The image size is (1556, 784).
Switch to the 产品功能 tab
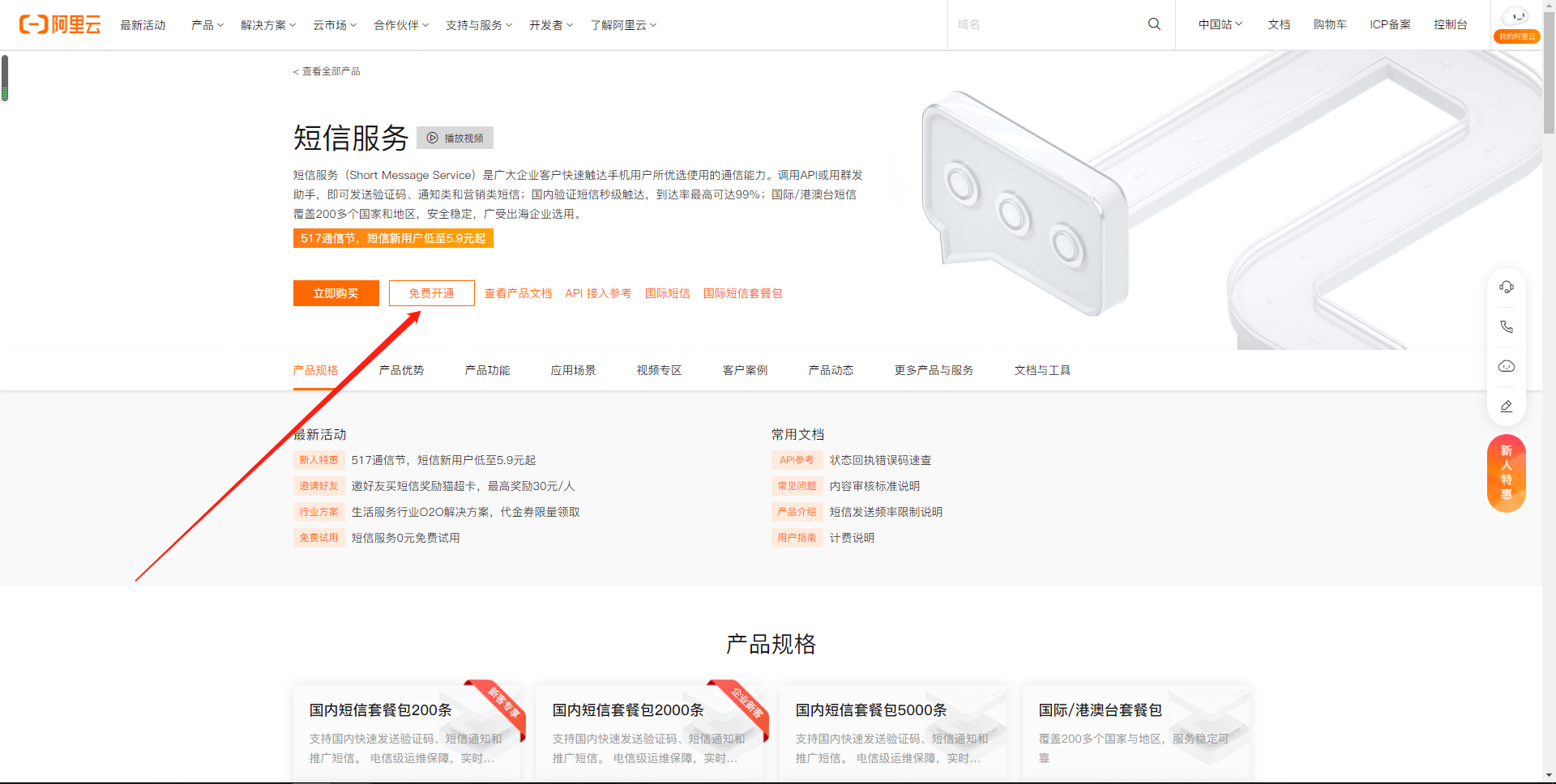[487, 370]
